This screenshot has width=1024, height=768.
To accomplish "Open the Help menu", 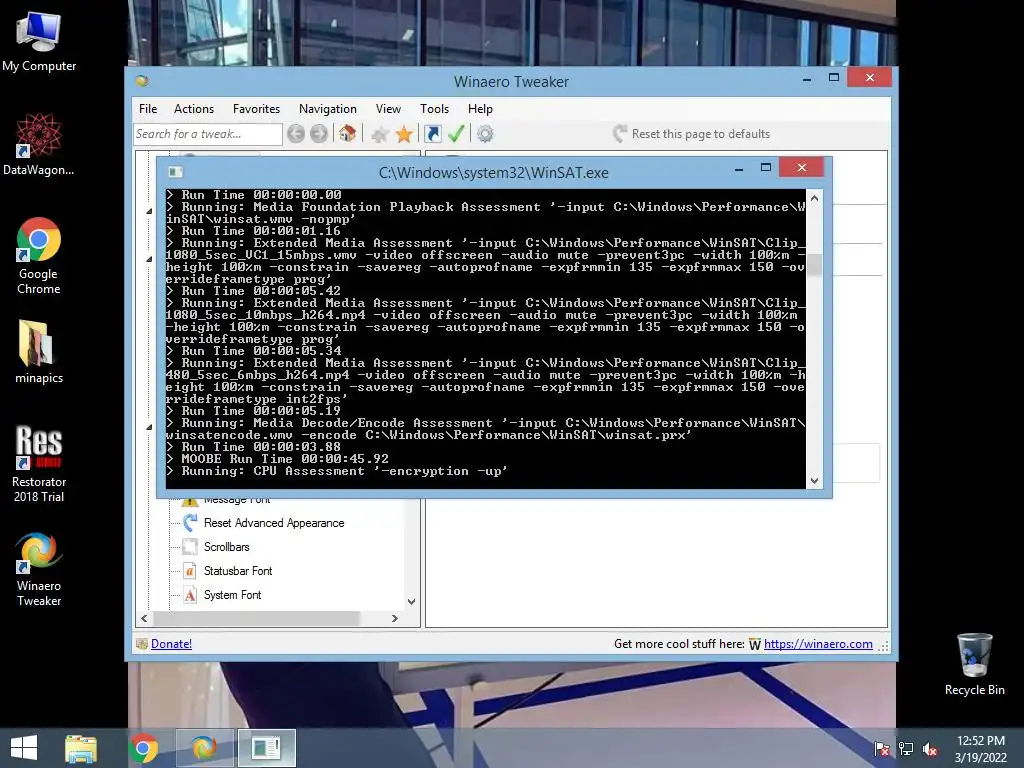I will tap(480, 109).
